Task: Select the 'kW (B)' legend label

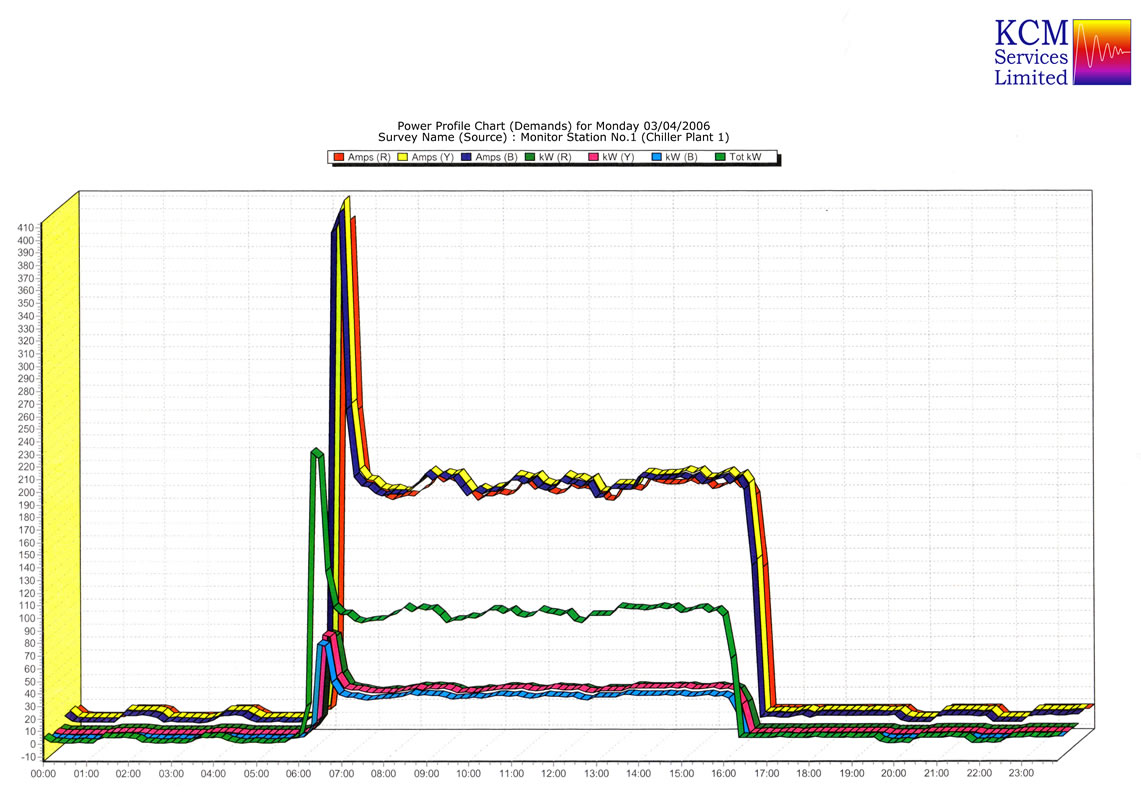Action: click(682, 157)
